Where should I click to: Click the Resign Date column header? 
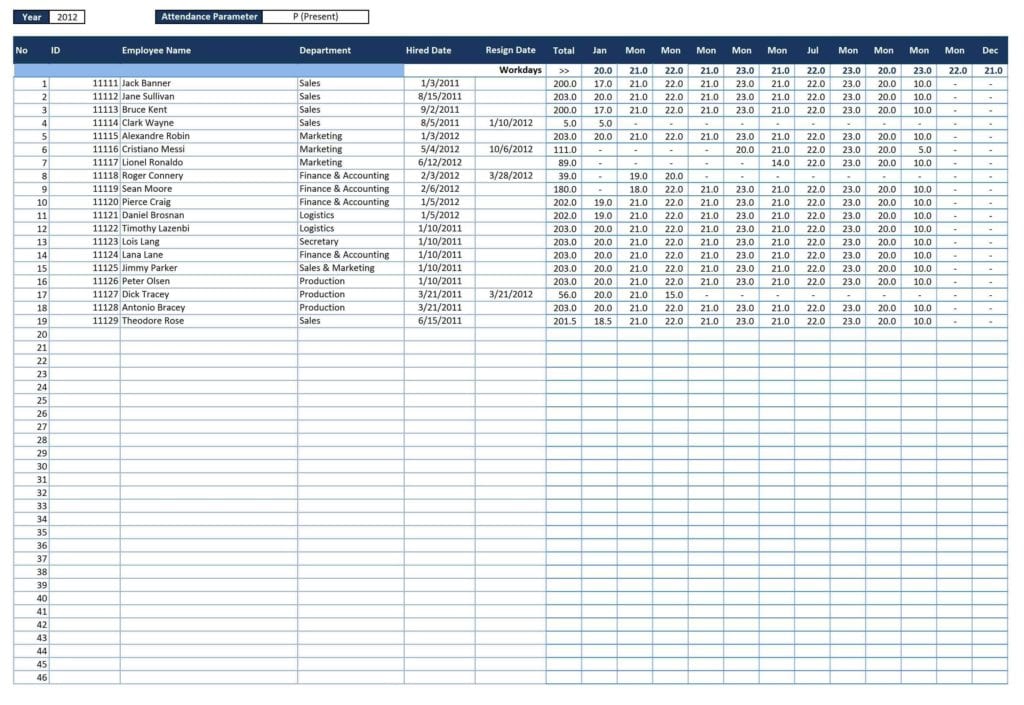[510, 50]
